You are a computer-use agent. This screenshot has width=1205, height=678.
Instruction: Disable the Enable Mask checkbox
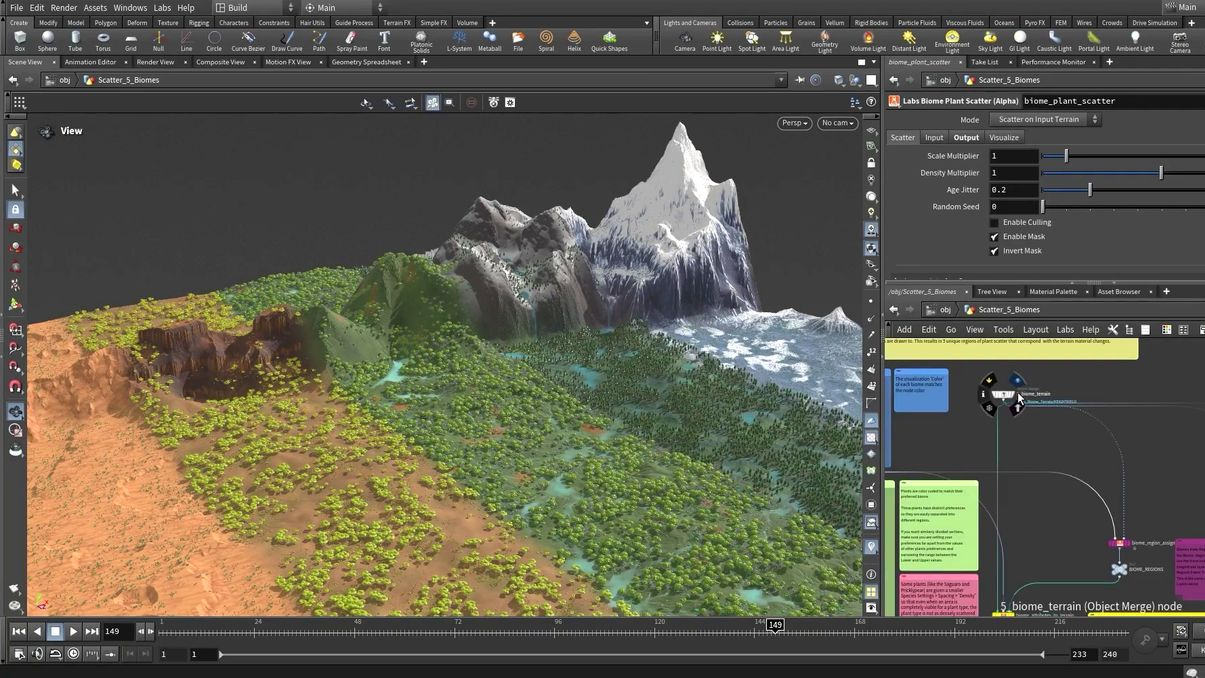994,236
